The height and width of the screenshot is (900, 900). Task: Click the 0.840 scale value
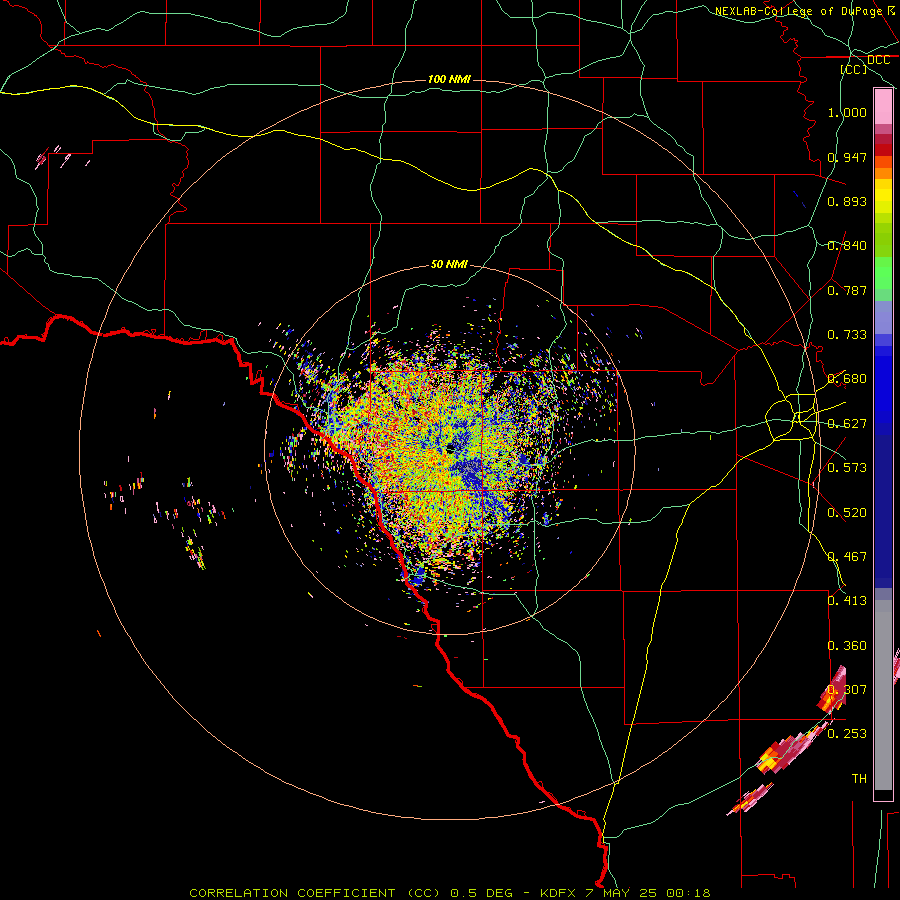tap(847, 246)
